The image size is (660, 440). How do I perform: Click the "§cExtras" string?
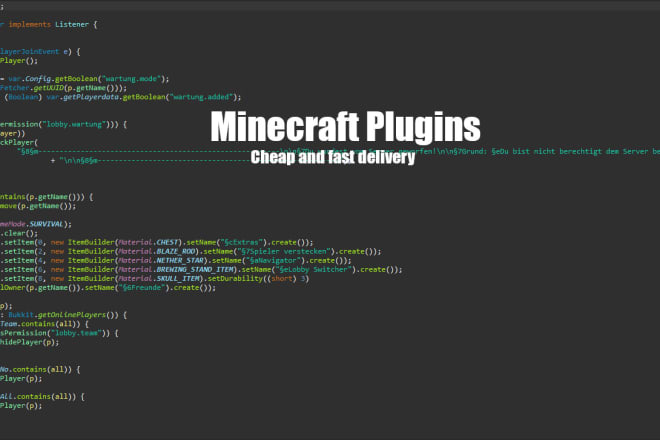pos(244,242)
